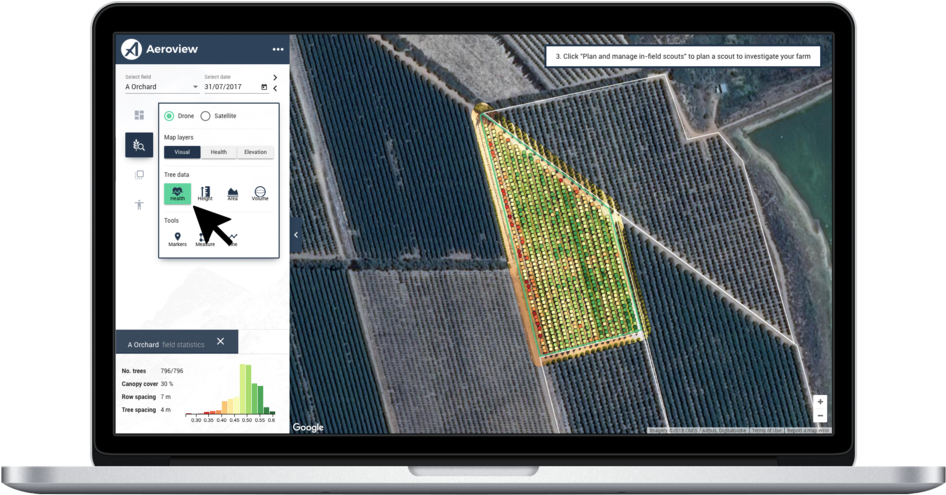Switch map layer to Visual
Image resolution: width=946 pixels, height=495 pixels.
pyautogui.click(x=182, y=152)
